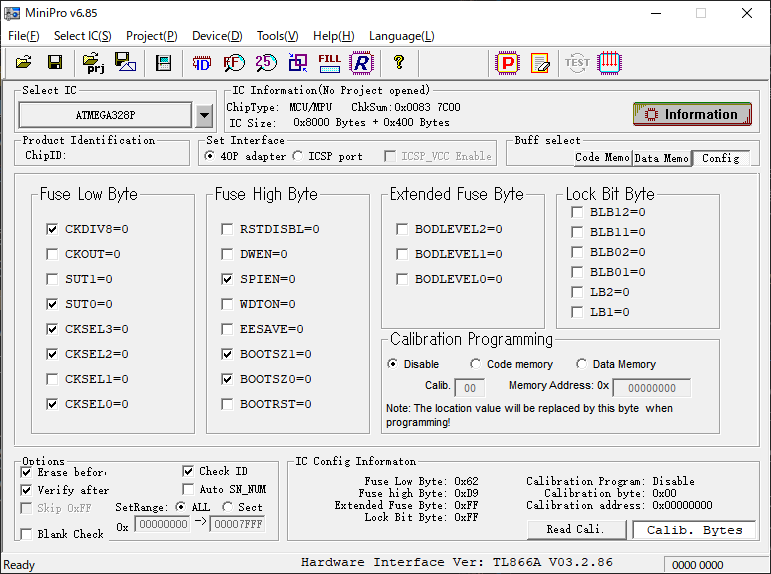
Task: Switch to the Data Memo tab
Action: [662, 158]
